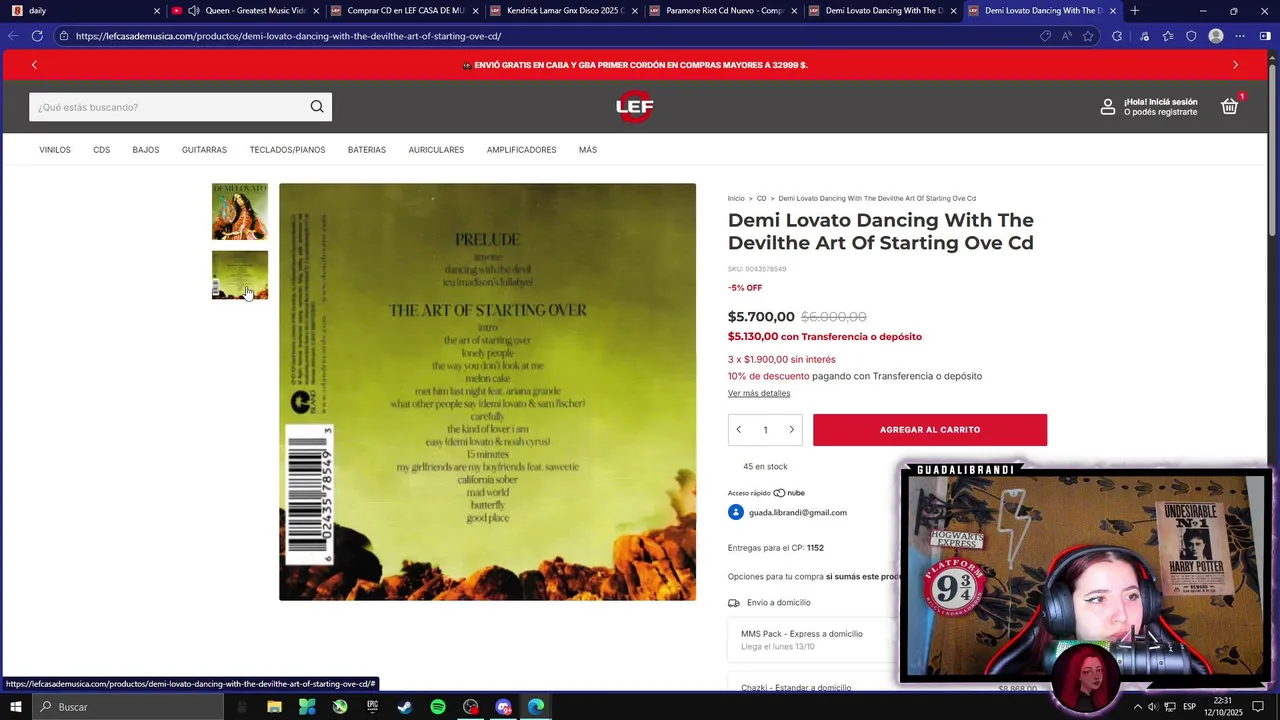1280x720 pixels.
Task: Open Steam from the taskbar
Action: tap(405, 707)
